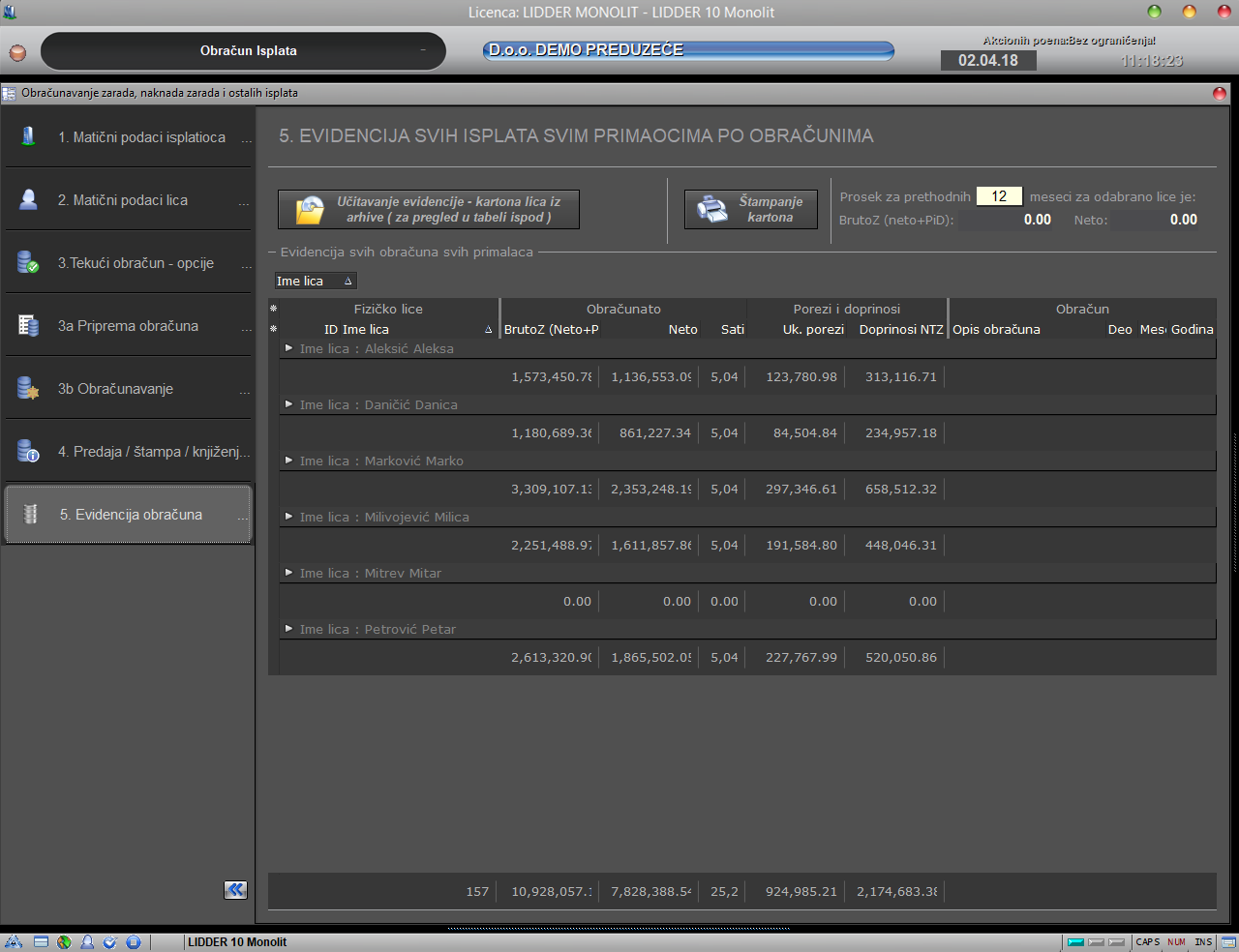The image size is (1239, 952).
Task: Expand the Daničić Danica group row
Action: click(288, 404)
